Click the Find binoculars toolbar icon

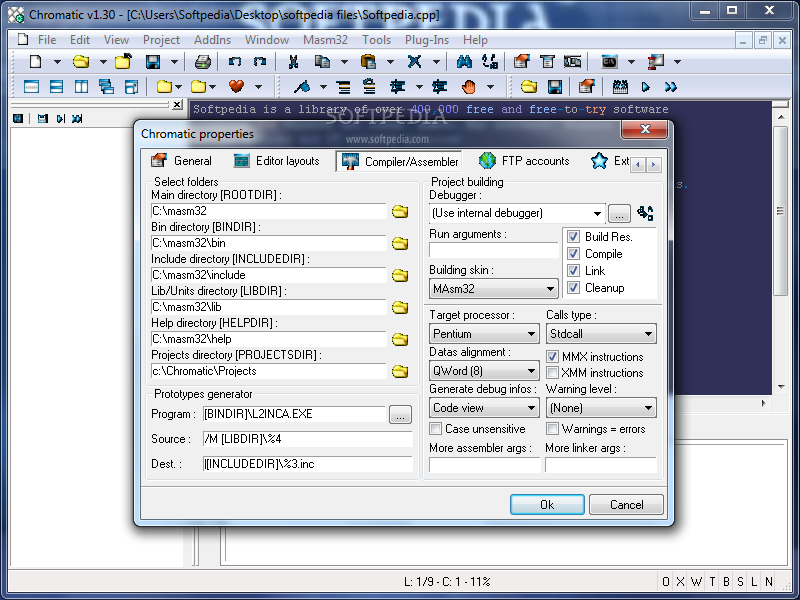(x=464, y=62)
